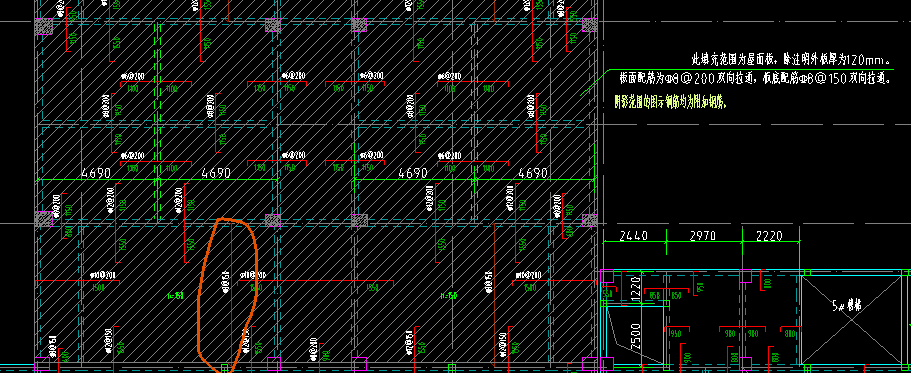The height and width of the screenshot is (373, 911).
Task: Click the gray hatched column under orange outline's top
Action: pyautogui.click(x=273, y=221)
